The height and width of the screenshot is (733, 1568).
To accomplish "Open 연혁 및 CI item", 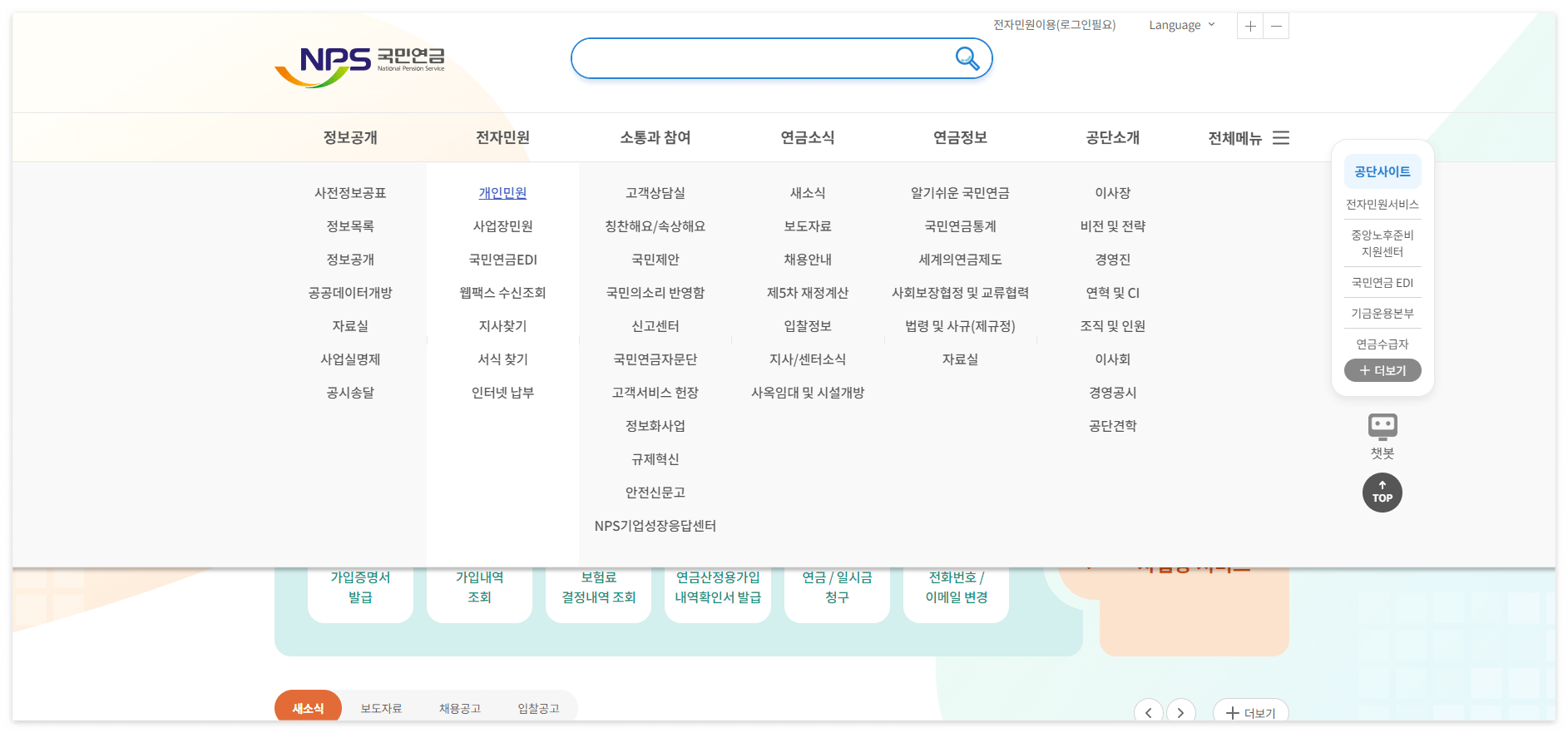I will (x=1112, y=293).
